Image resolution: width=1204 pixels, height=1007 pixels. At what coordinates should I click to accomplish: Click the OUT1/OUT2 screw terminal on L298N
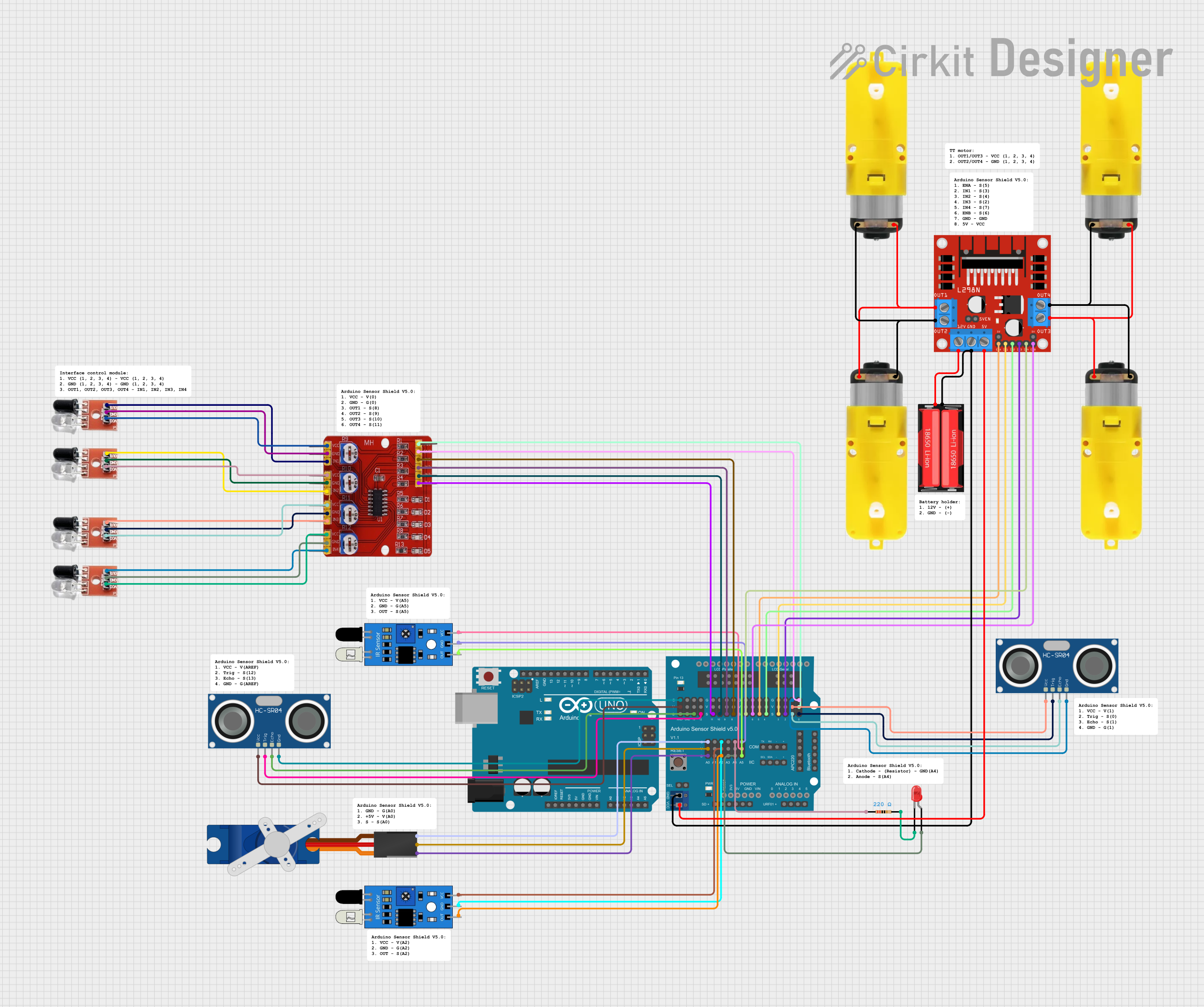[x=944, y=313]
